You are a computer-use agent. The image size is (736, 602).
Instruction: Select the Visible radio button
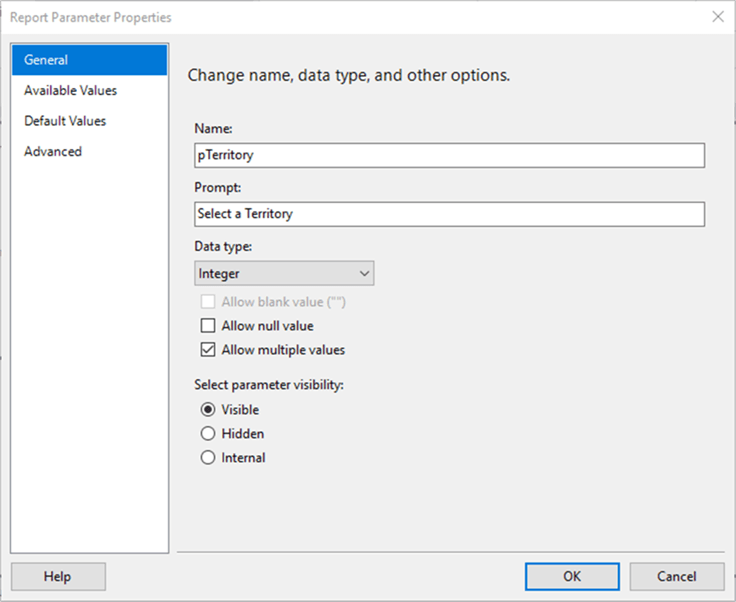pos(208,409)
